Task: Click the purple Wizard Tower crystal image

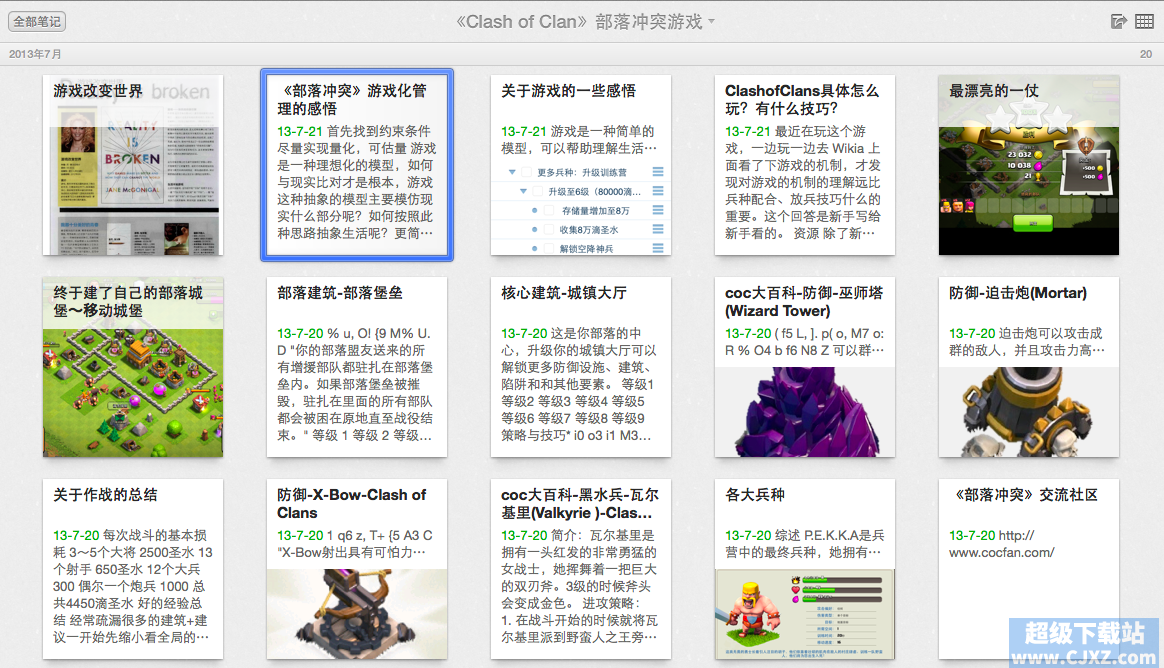Action: point(805,412)
